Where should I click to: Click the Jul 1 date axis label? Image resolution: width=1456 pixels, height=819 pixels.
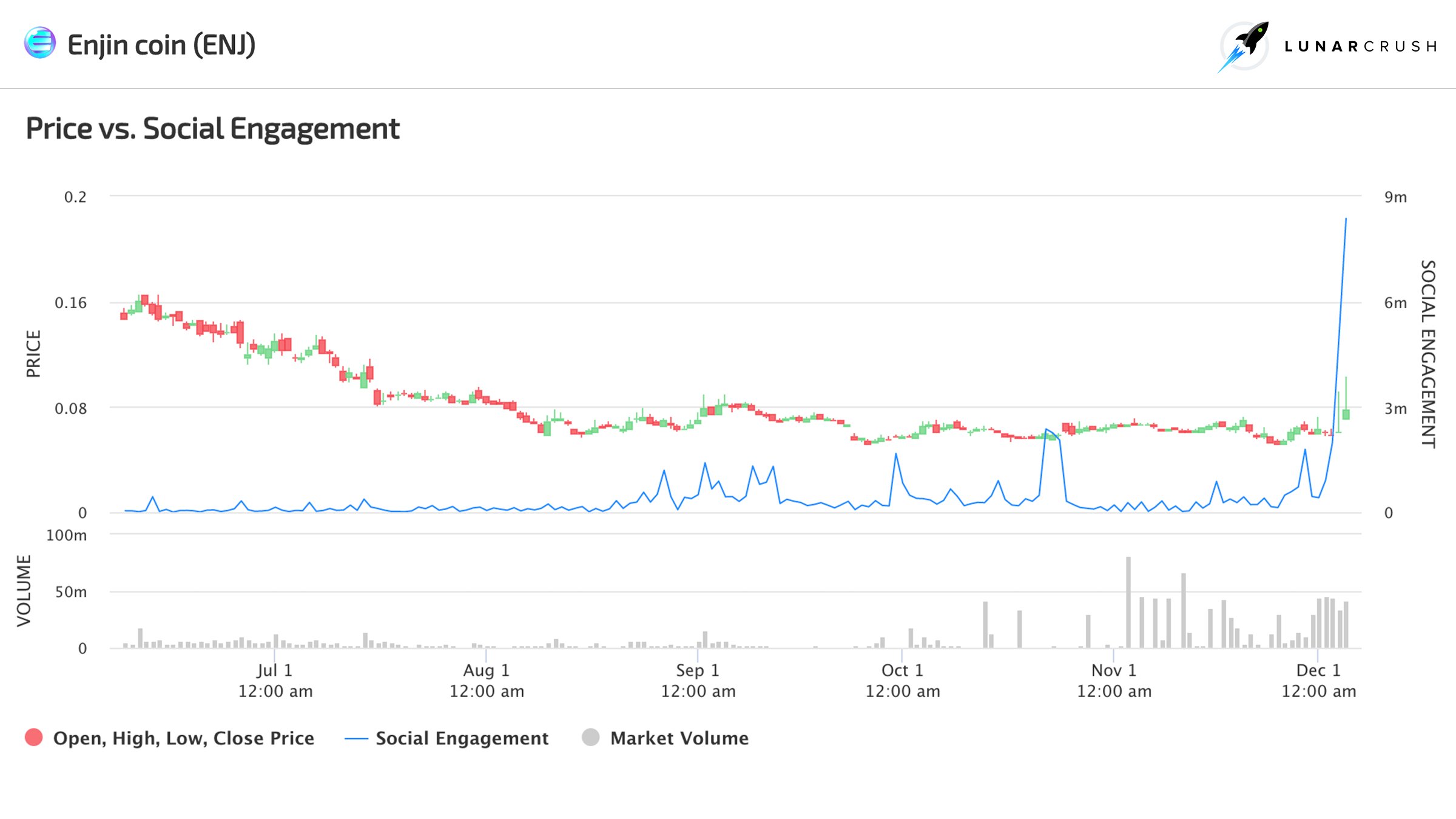(275, 680)
